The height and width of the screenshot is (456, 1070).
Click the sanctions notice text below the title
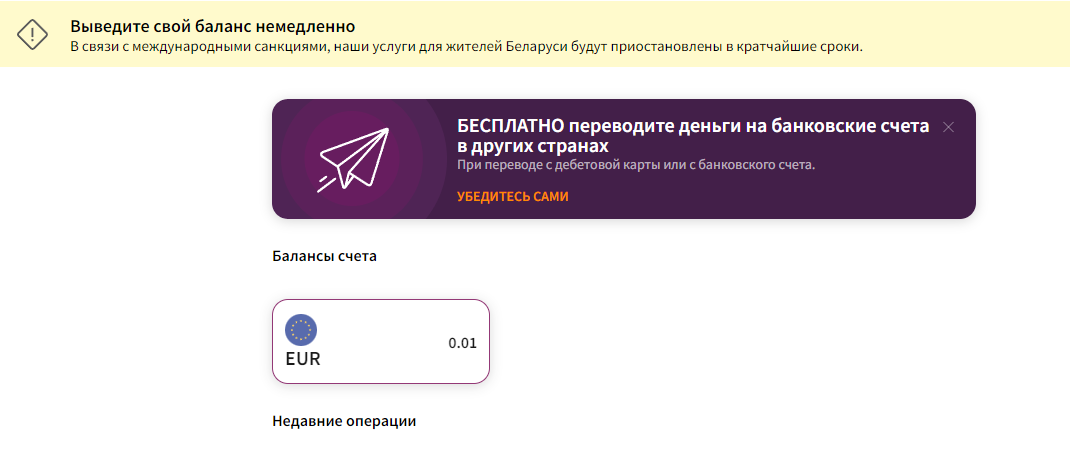[x=466, y=47]
